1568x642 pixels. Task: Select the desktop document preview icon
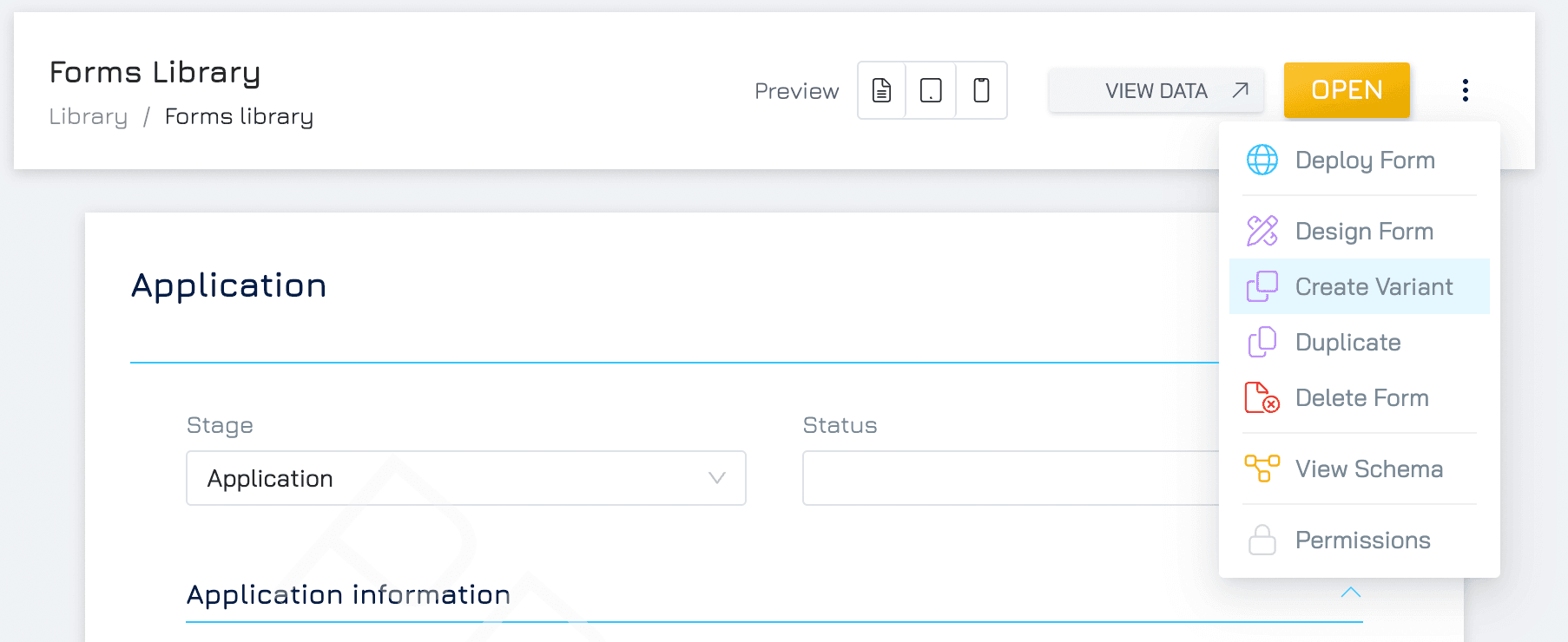pyautogui.click(x=881, y=90)
